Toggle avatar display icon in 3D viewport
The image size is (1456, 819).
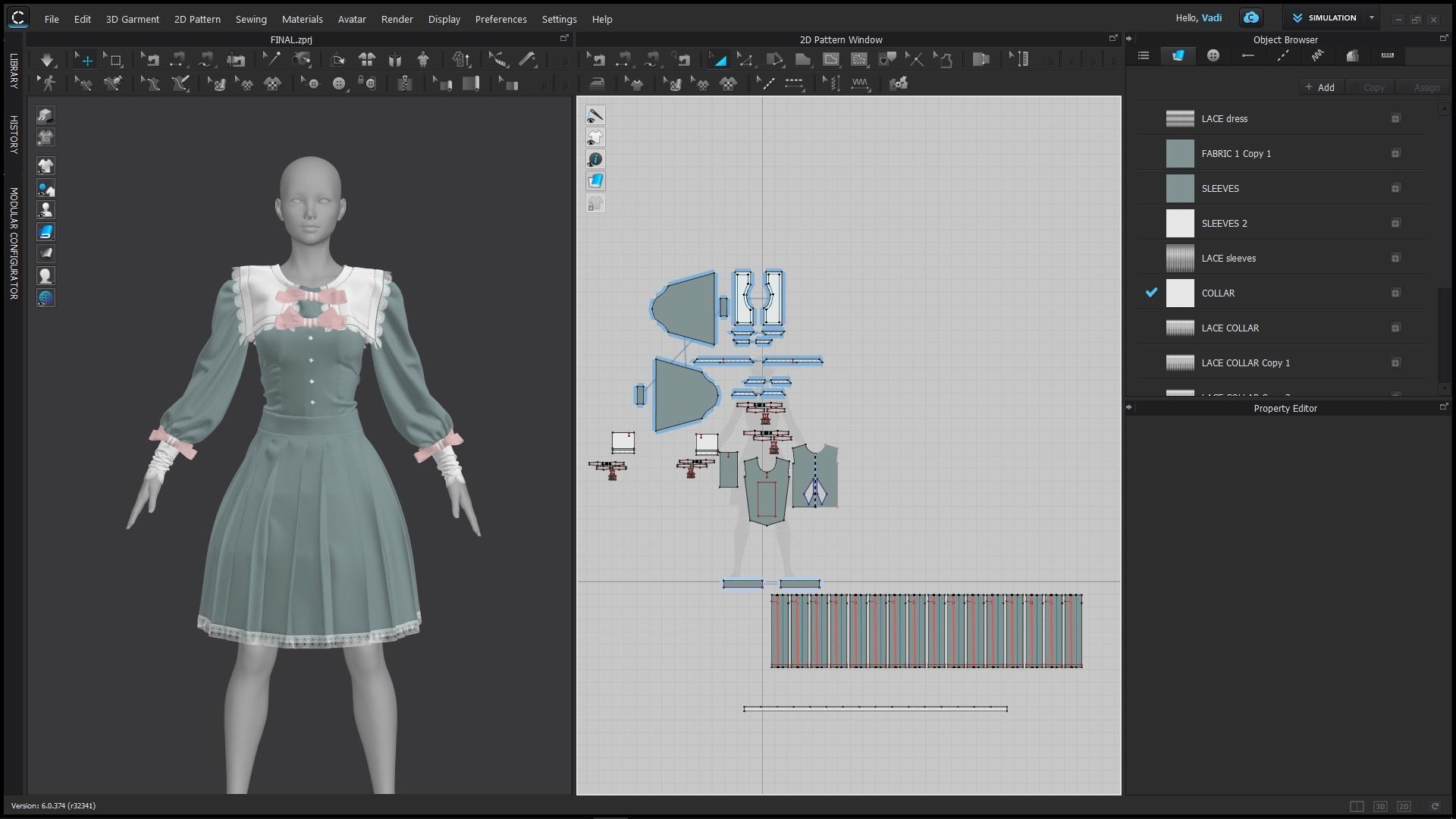pyautogui.click(x=45, y=209)
